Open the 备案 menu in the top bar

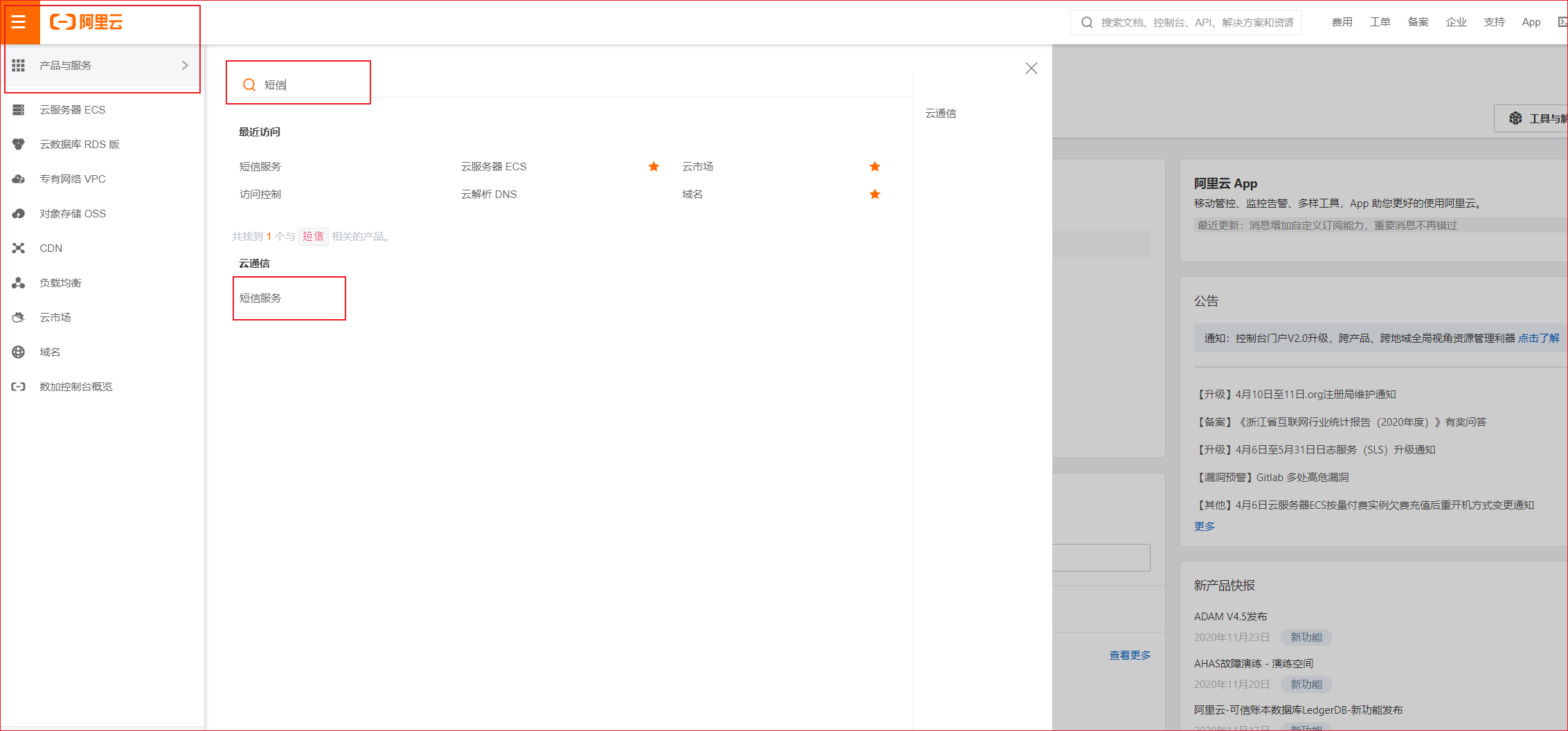point(1418,22)
